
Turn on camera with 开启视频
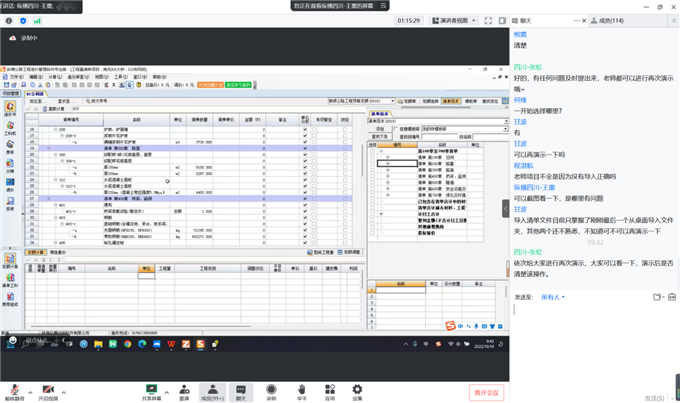pos(48,387)
